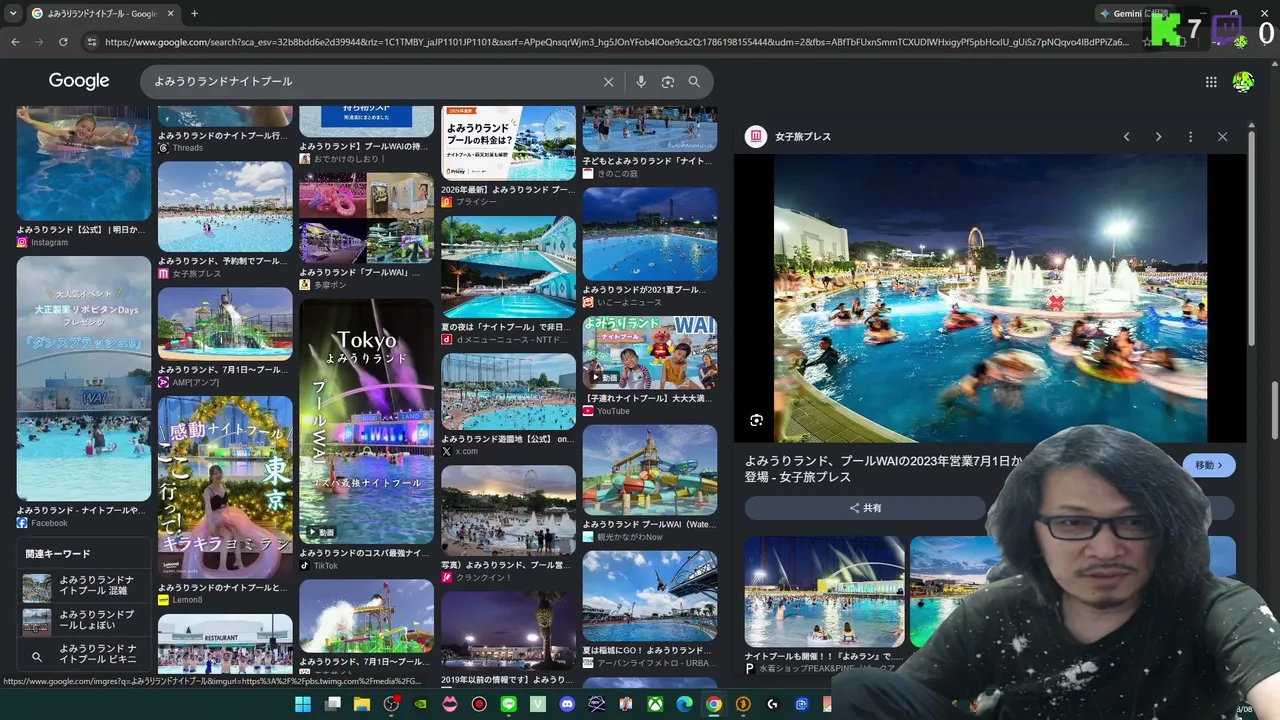This screenshot has height=720, width=1280.
Task: Open the NVIDIA app on the taskbar
Action: [421, 704]
